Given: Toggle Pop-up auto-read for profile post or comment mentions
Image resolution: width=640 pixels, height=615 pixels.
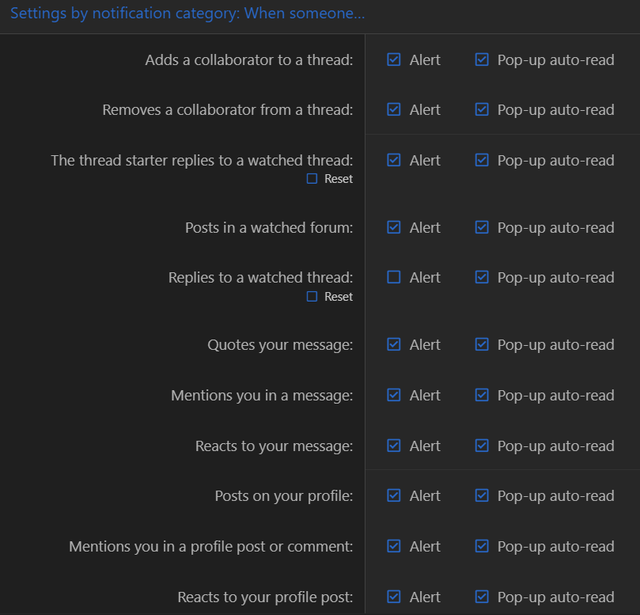Looking at the screenshot, I should (482, 547).
